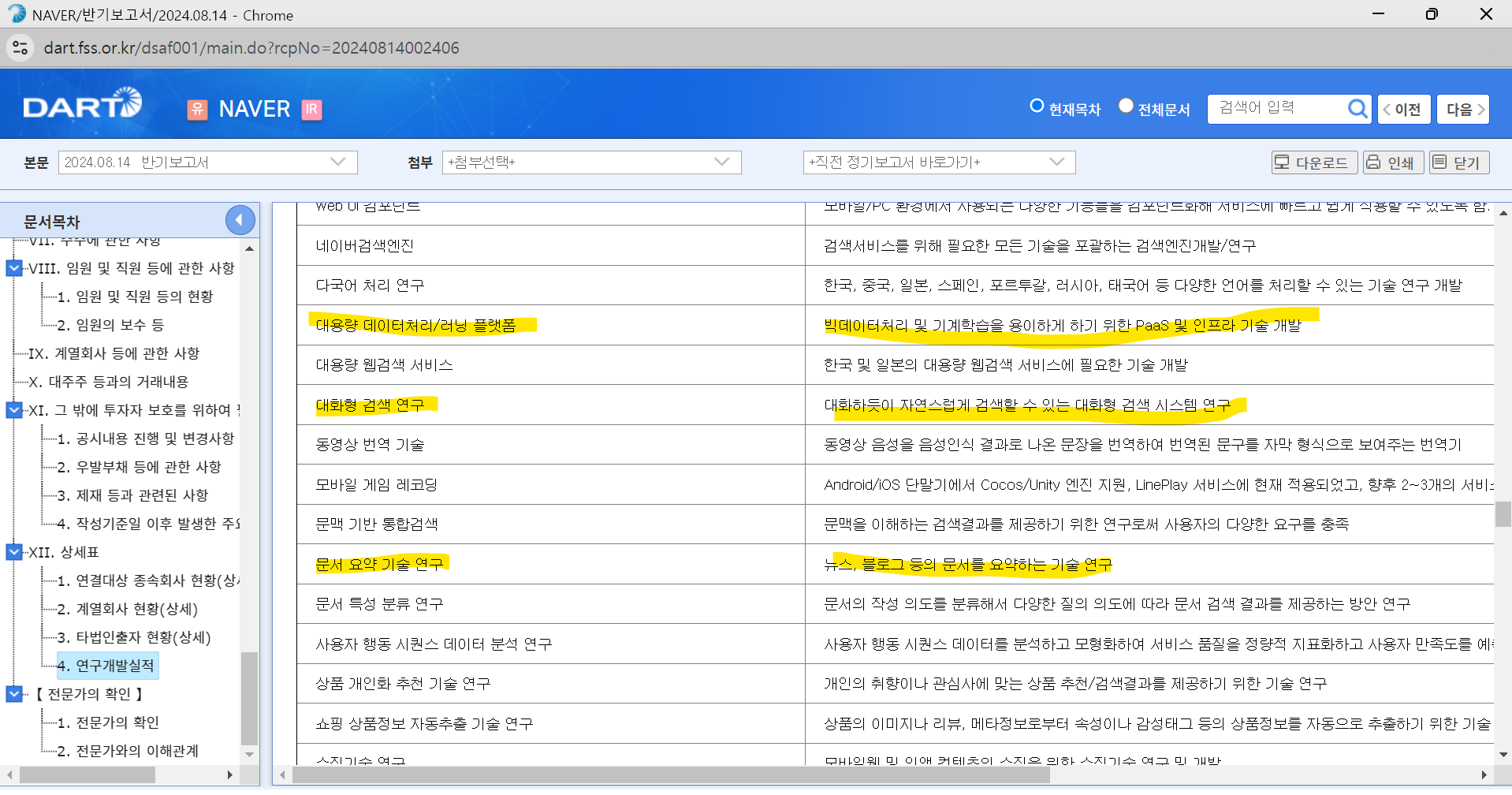Screen dimensions: 1512x795
Task: Collapse the VIII. 임원 및 직원 tree node
Action: 14,268
